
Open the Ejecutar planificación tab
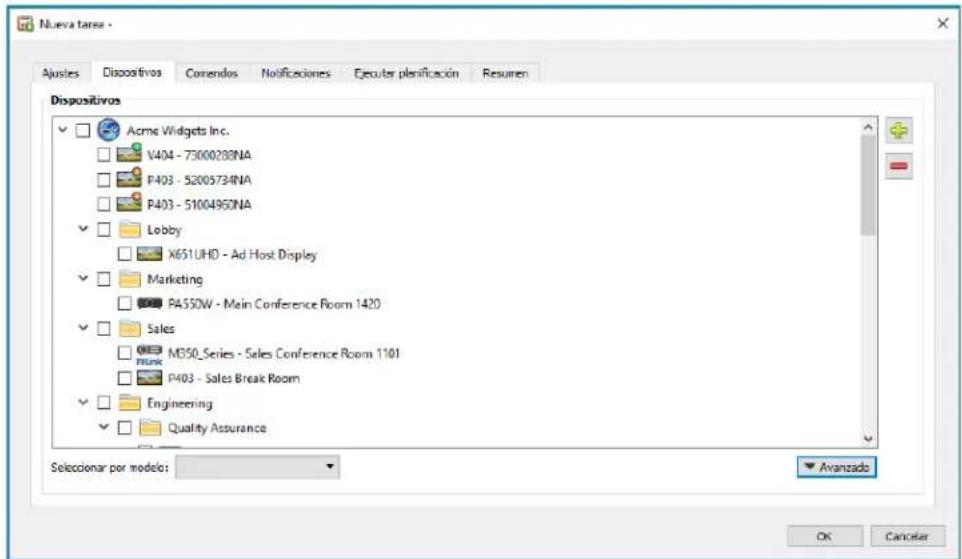[406, 73]
